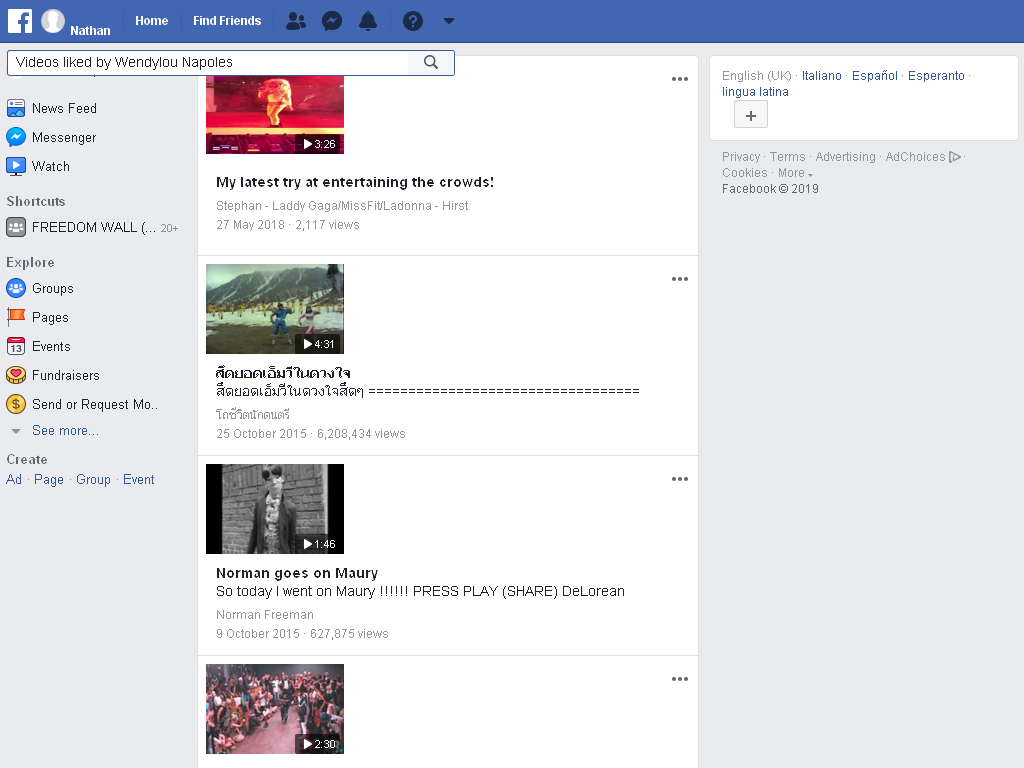Screen dimensions: 1024x768
Task: Open the Messenger icon in top bar
Action: click(x=332, y=22)
